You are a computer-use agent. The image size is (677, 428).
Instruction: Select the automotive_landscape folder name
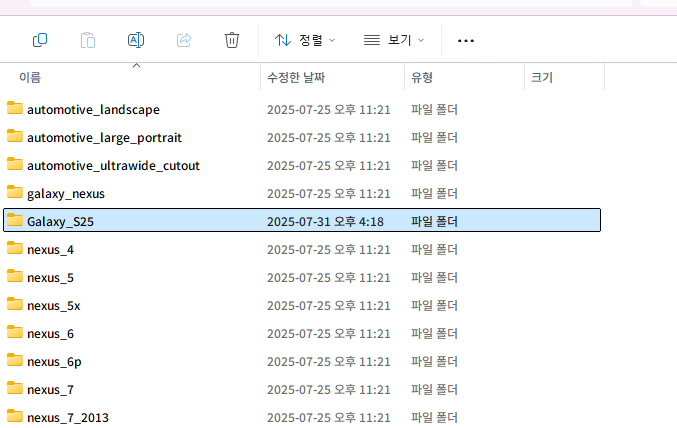pos(93,110)
